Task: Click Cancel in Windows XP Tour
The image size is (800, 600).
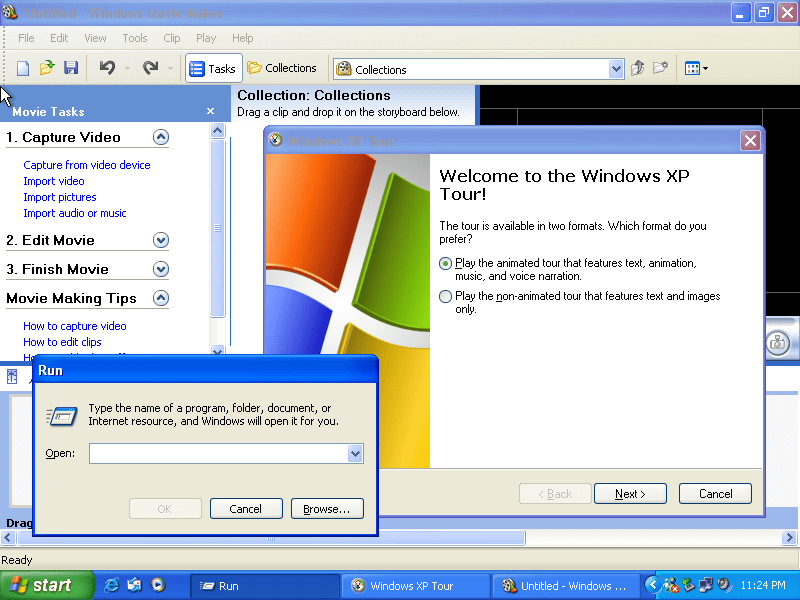Action: coord(715,494)
